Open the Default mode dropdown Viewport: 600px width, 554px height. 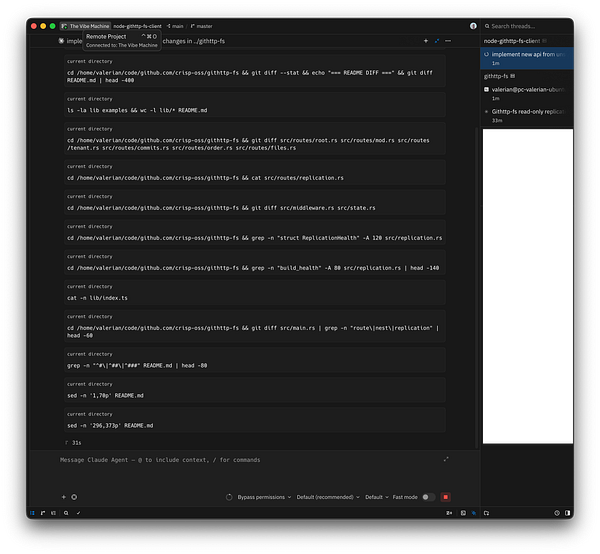click(x=377, y=497)
